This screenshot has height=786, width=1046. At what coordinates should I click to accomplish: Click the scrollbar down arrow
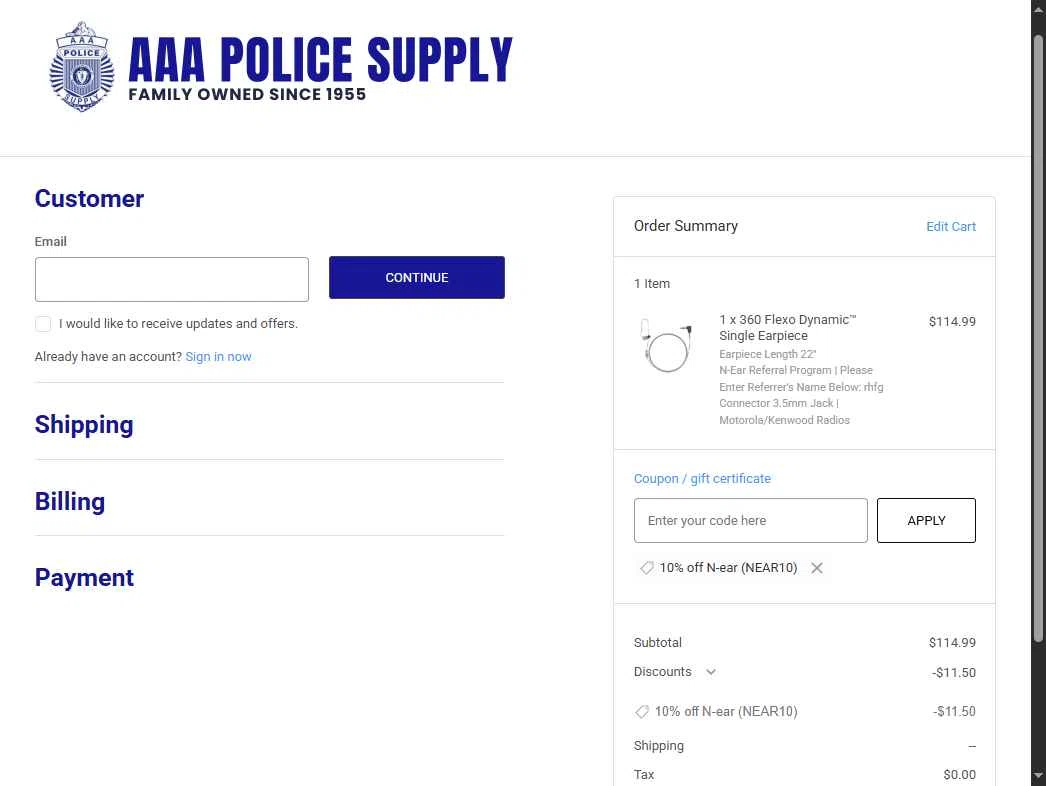[1038, 775]
